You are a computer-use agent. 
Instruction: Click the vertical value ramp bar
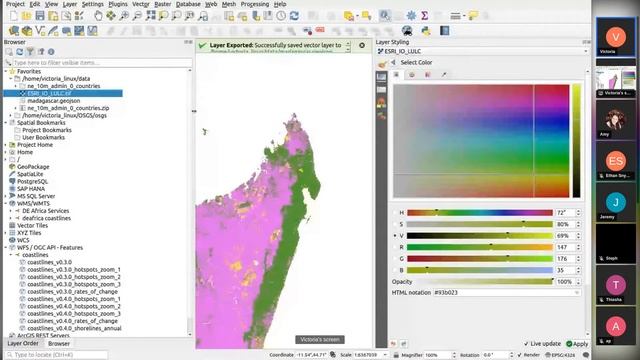pos(576,141)
